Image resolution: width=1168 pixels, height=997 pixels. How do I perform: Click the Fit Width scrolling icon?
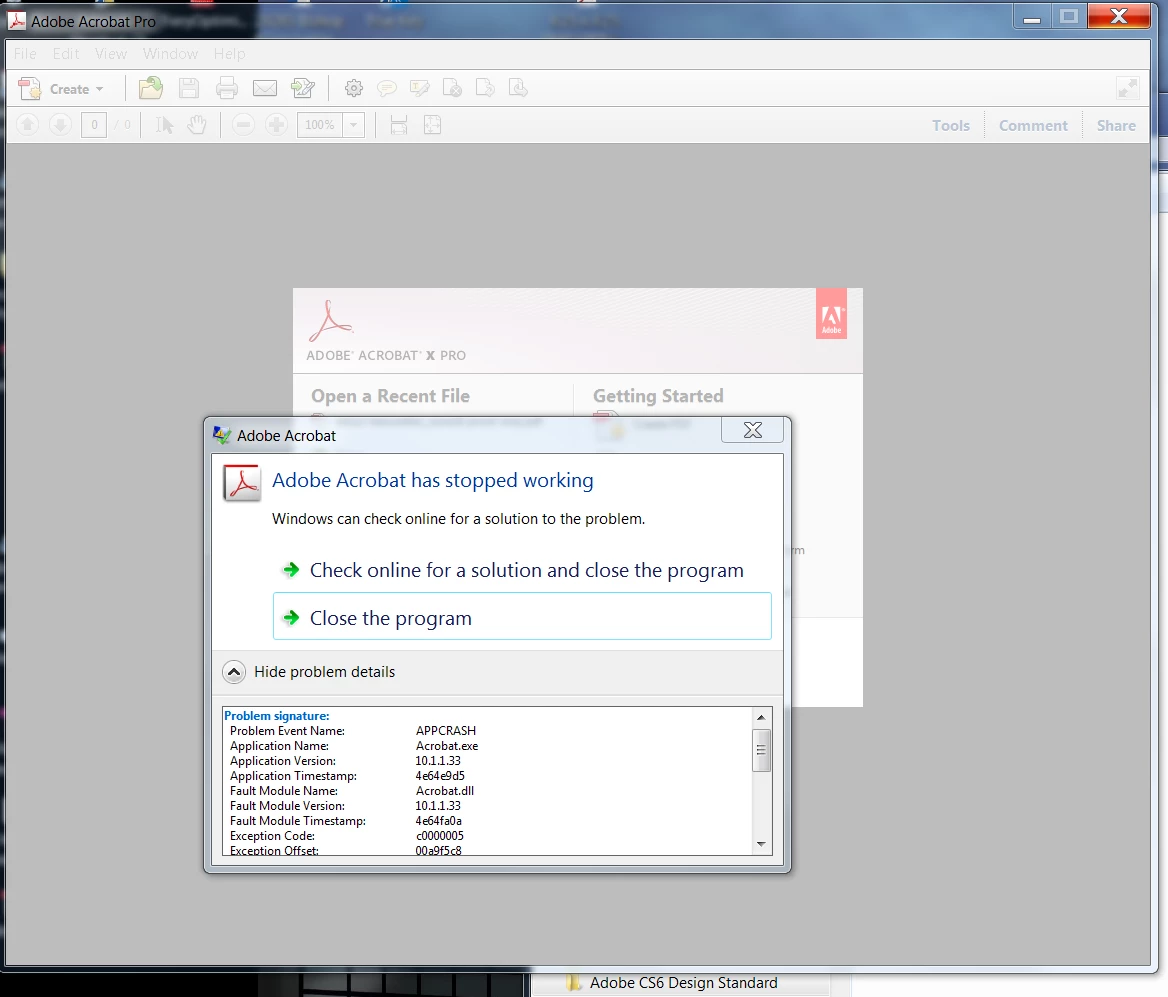[x=399, y=124]
